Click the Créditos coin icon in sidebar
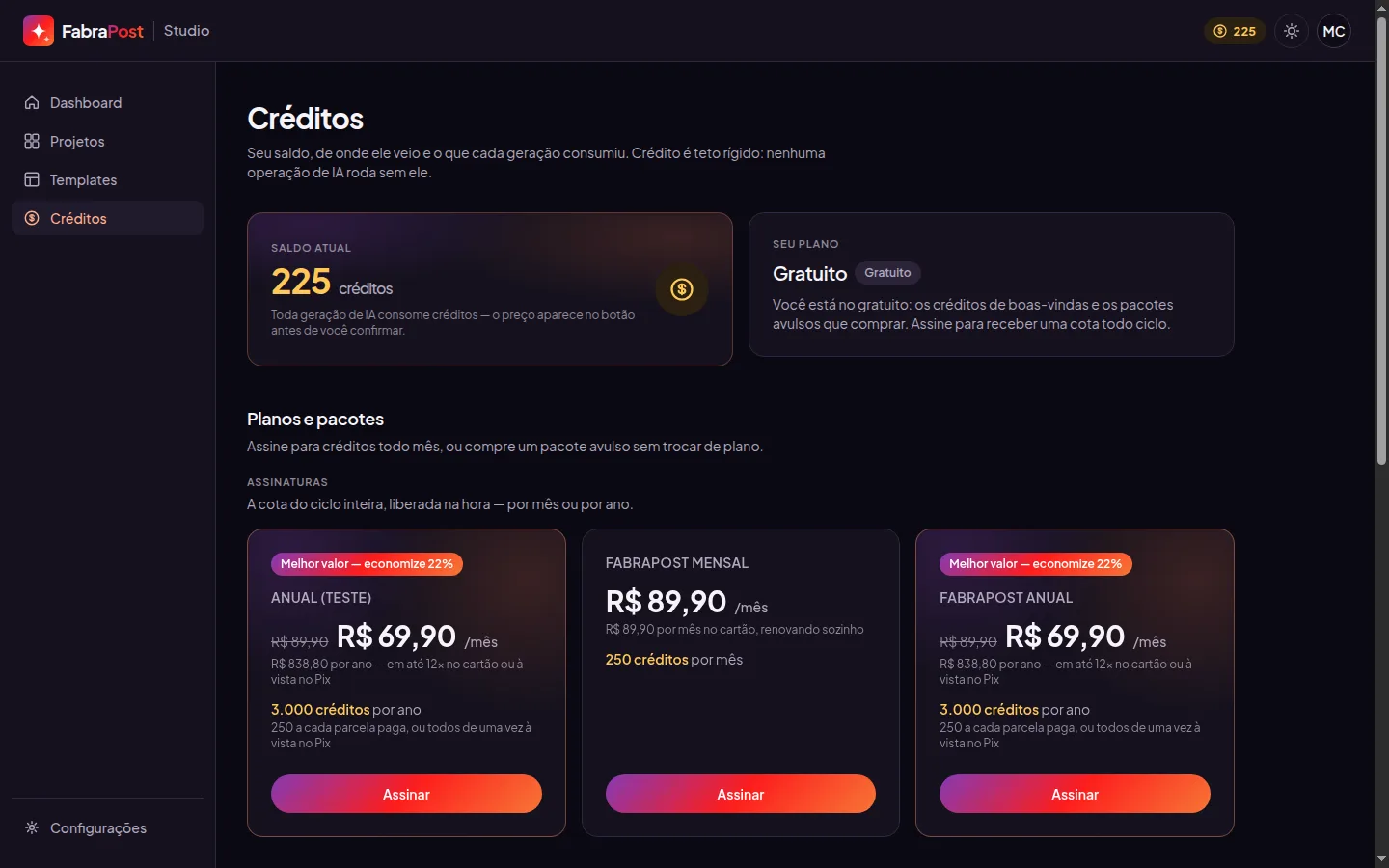Screen dimensions: 1389x868 32,218
